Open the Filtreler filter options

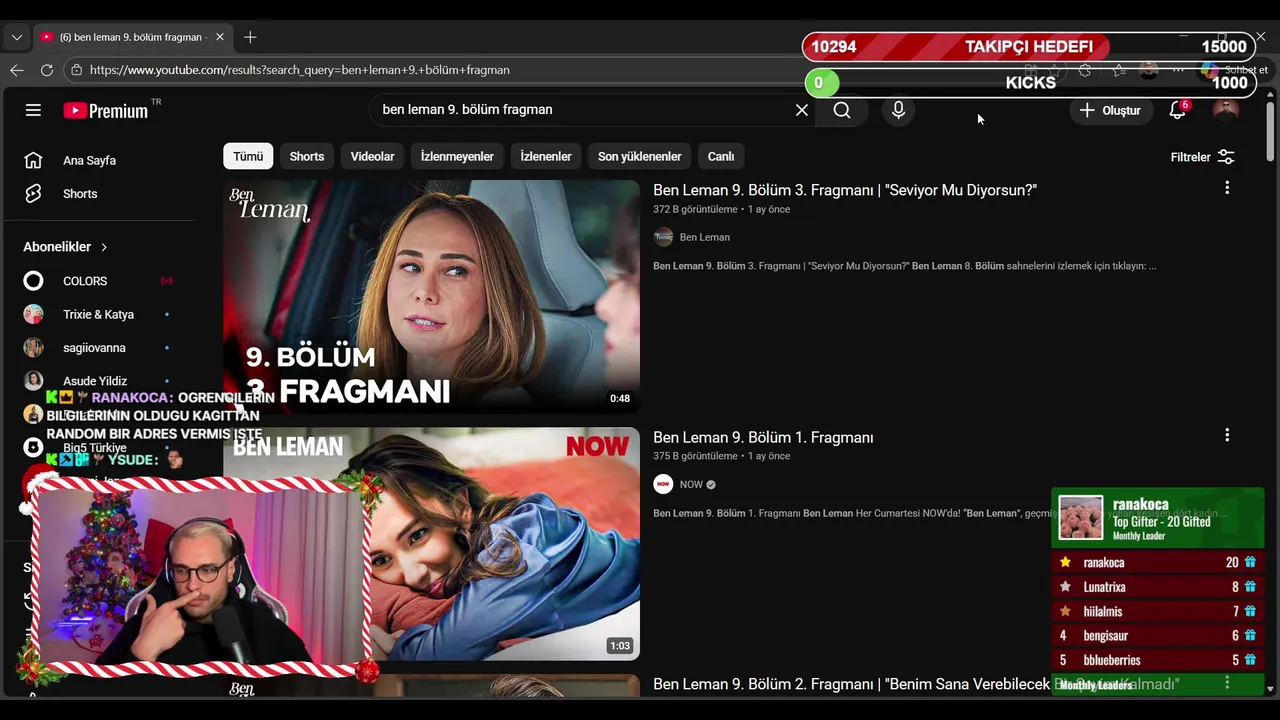coord(1202,157)
